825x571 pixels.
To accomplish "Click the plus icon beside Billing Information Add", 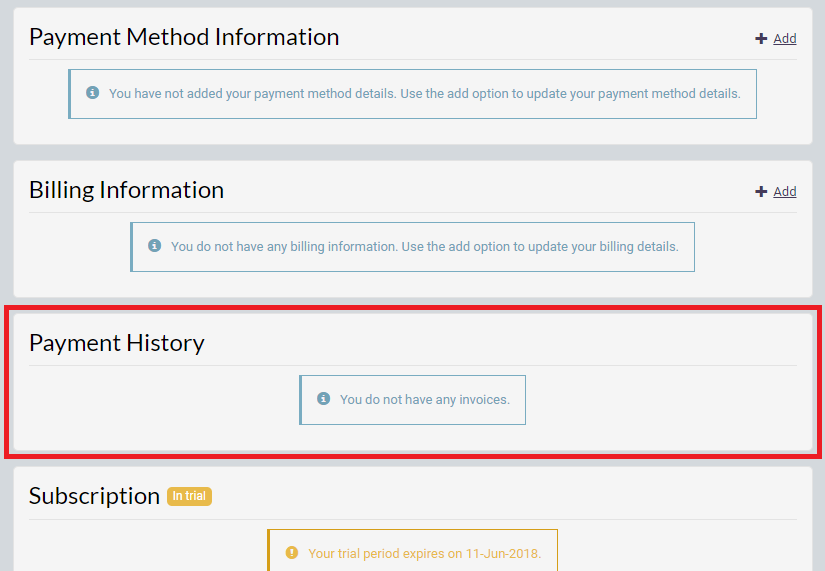I will click(761, 192).
